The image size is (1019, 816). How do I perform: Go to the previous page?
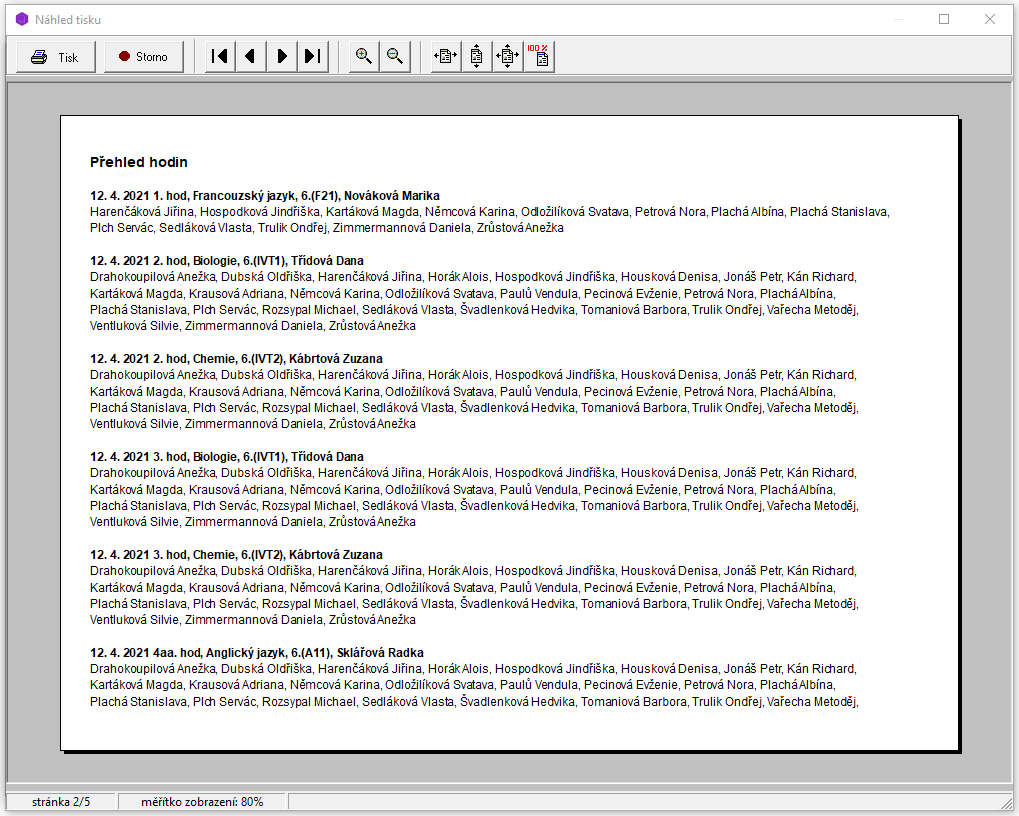click(250, 57)
